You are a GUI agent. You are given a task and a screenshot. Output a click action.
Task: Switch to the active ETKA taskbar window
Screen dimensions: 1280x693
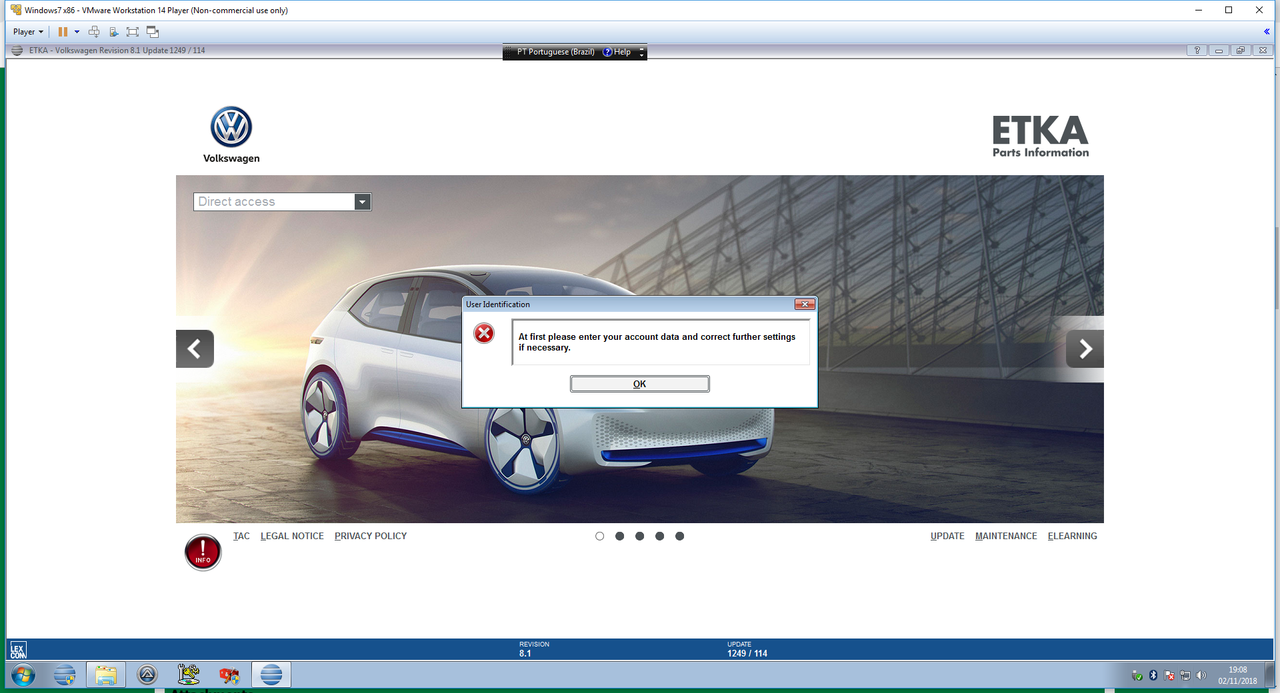pyautogui.click(x=270, y=675)
